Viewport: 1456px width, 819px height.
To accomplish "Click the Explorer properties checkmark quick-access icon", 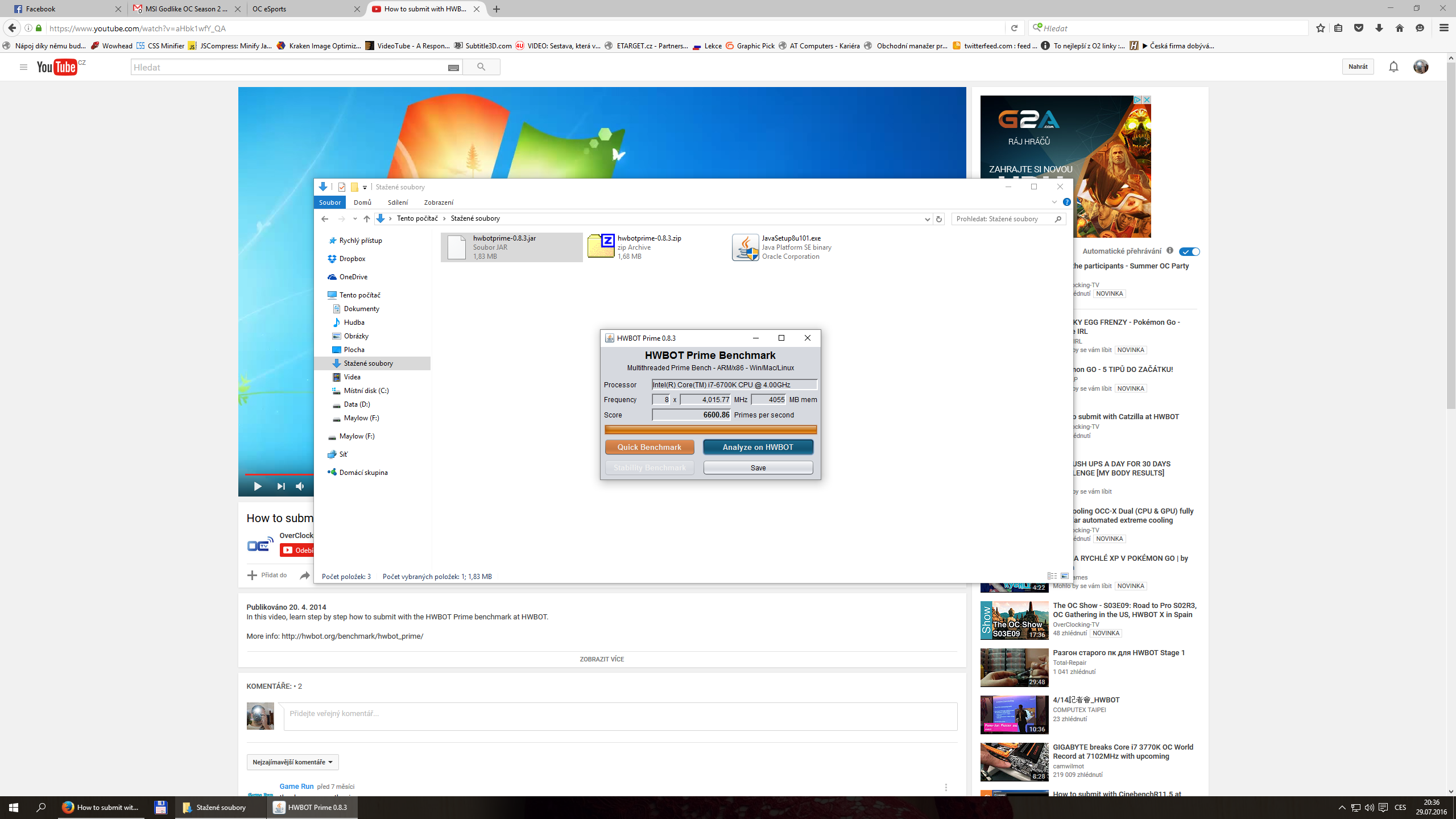I will pos(341,187).
